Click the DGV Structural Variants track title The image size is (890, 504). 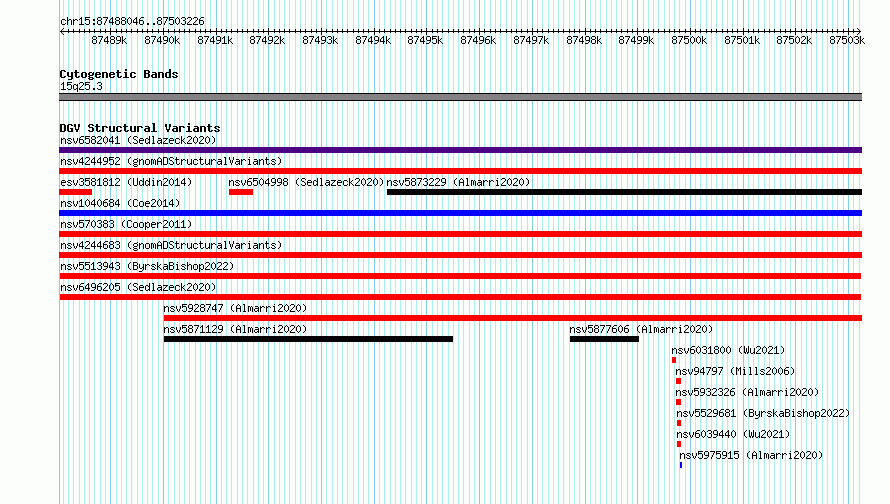click(x=140, y=128)
